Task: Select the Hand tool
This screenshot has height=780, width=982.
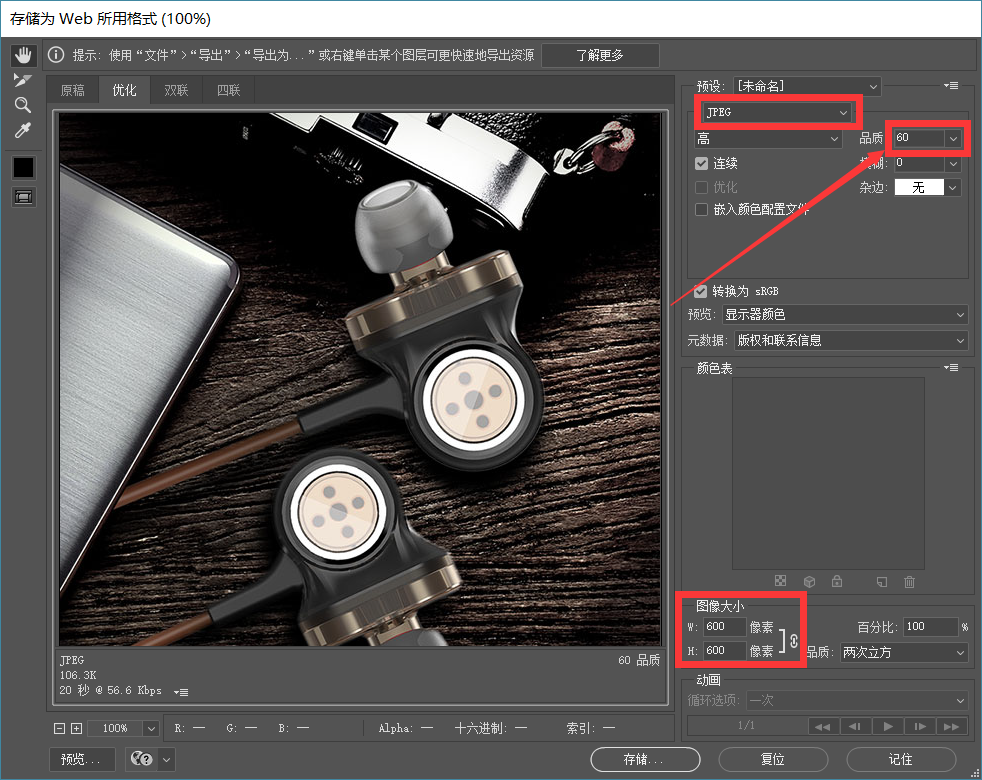Action: [23, 55]
